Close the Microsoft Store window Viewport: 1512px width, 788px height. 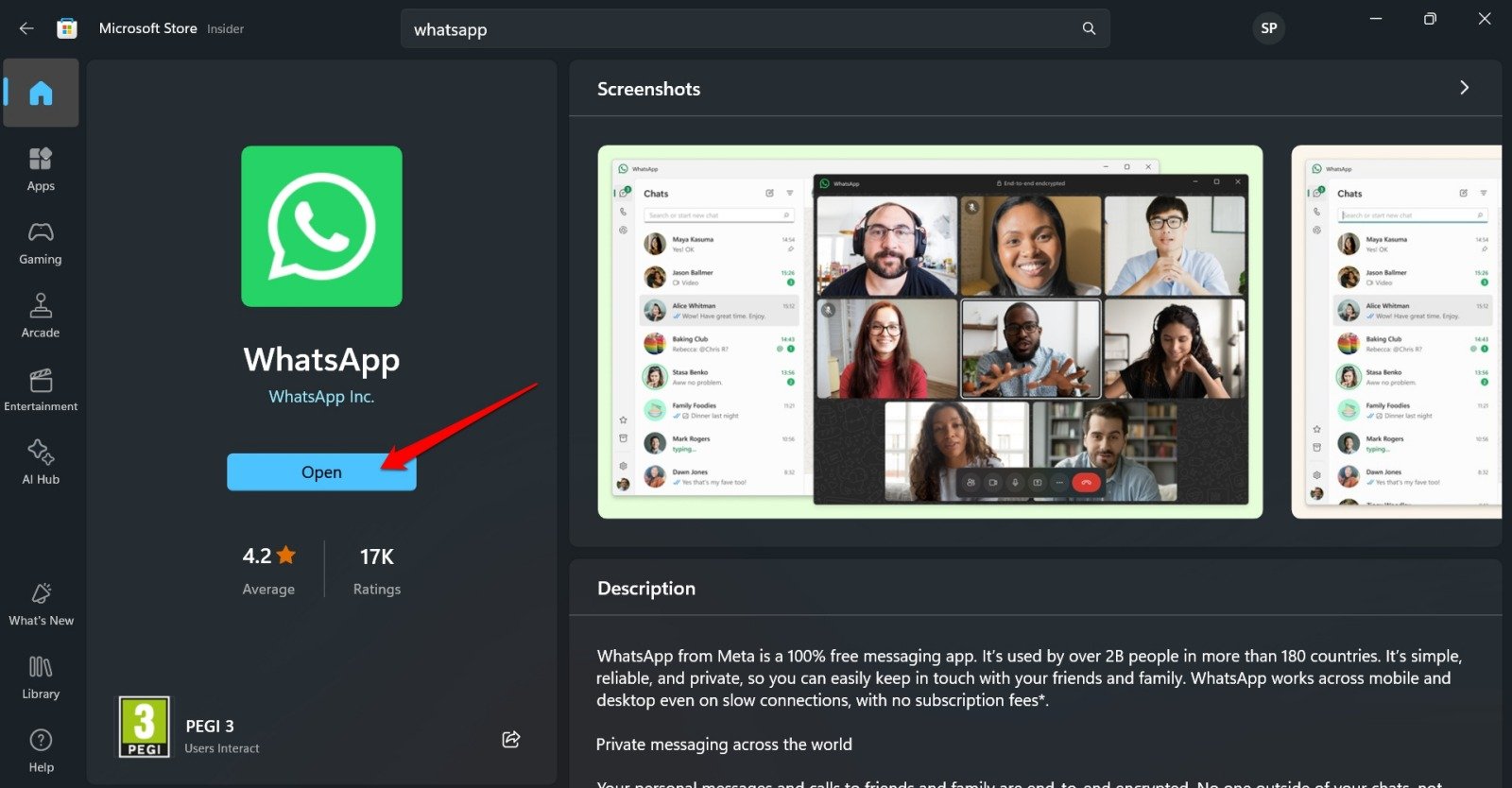point(1485,19)
